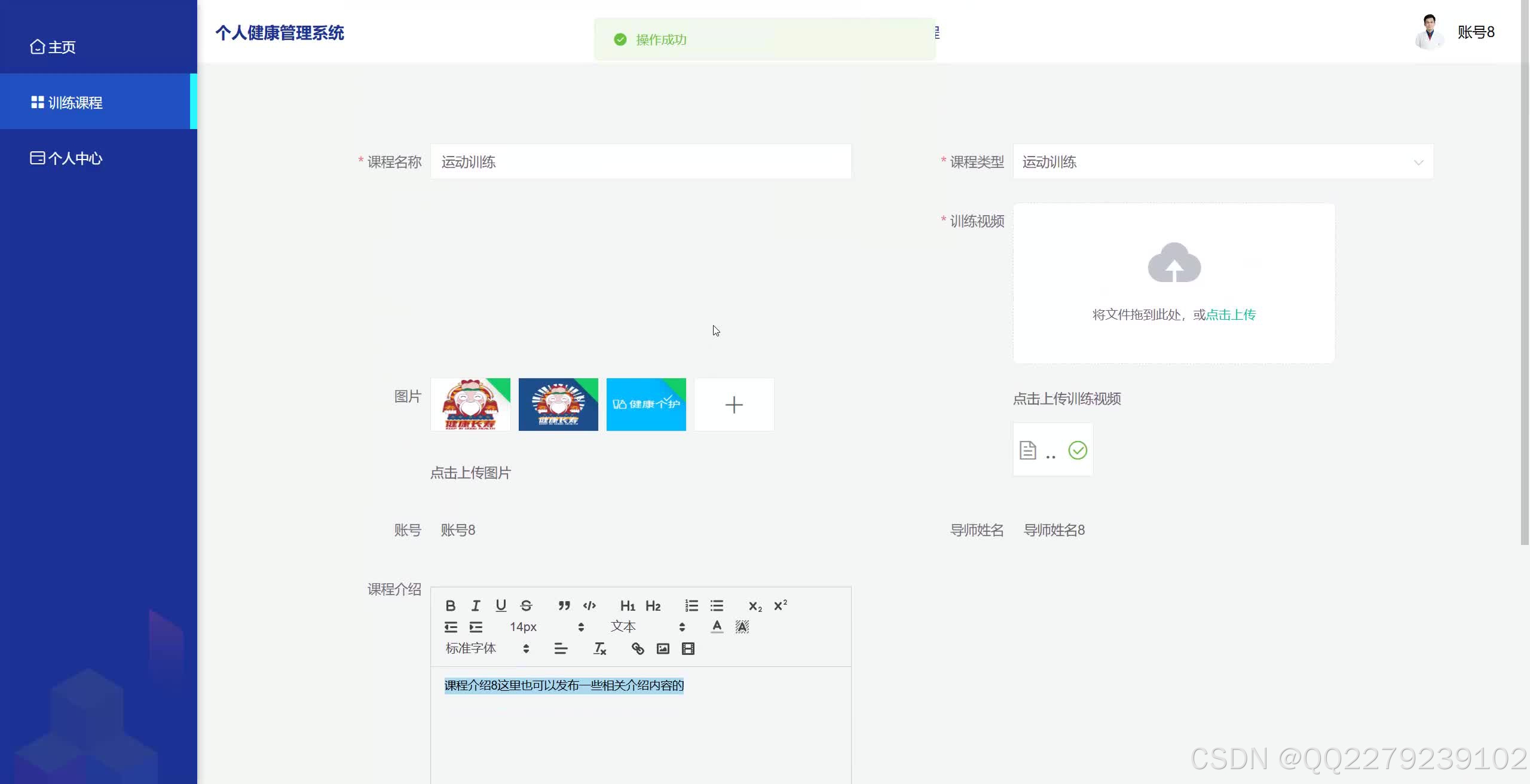
Task: Insert video icon in editor toolbar
Action: 688,649
